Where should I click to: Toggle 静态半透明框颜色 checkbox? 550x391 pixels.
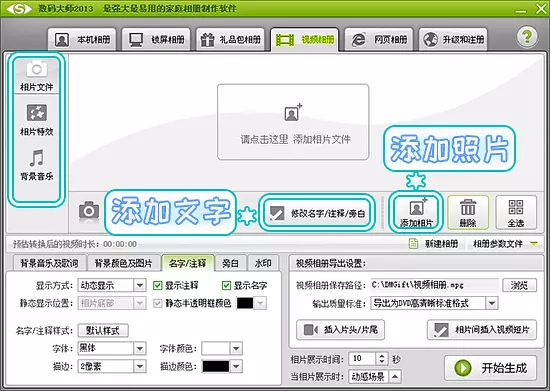(x=157, y=303)
